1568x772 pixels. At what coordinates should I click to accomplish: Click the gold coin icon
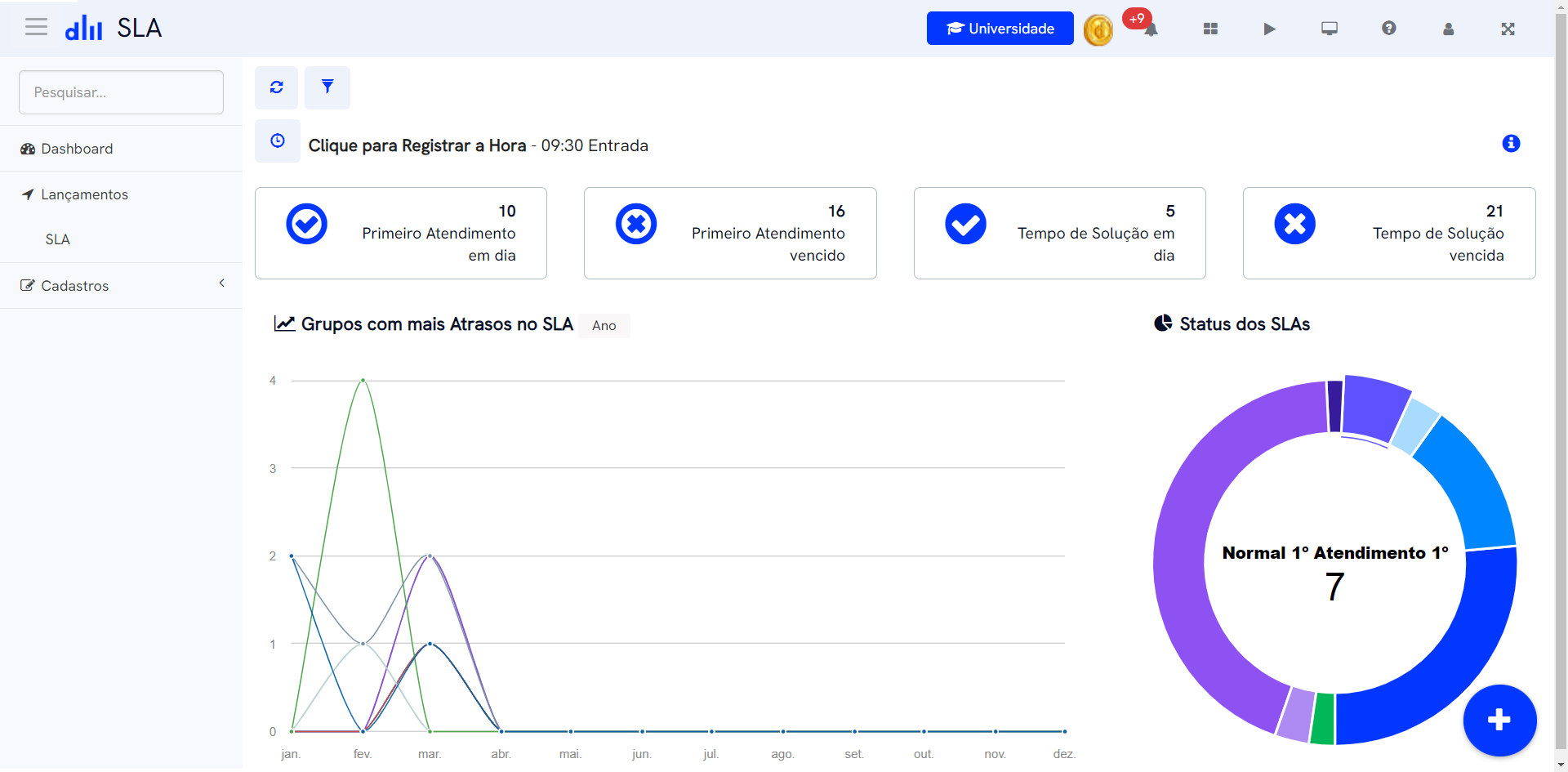click(1098, 30)
